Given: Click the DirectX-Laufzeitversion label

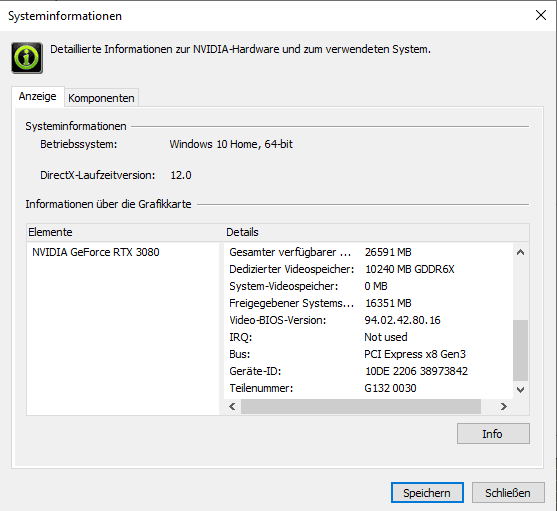Looking at the screenshot, I should click(x=98, y=175).
